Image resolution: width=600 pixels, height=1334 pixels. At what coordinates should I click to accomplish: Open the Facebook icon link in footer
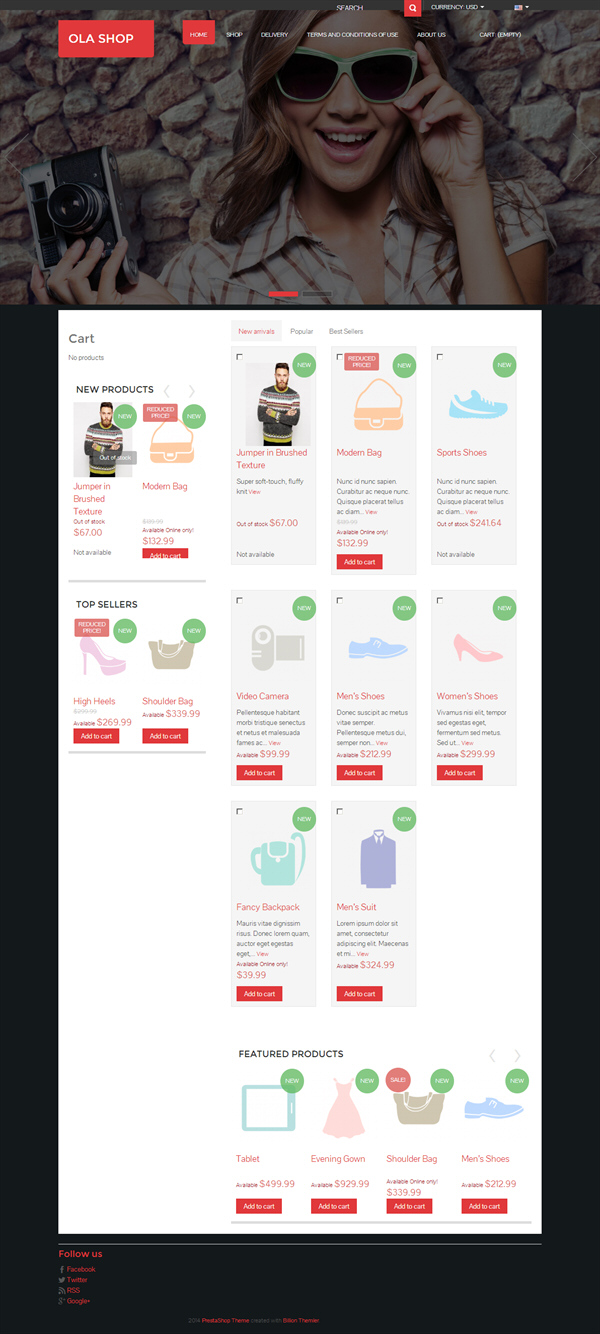(62, 1269)
